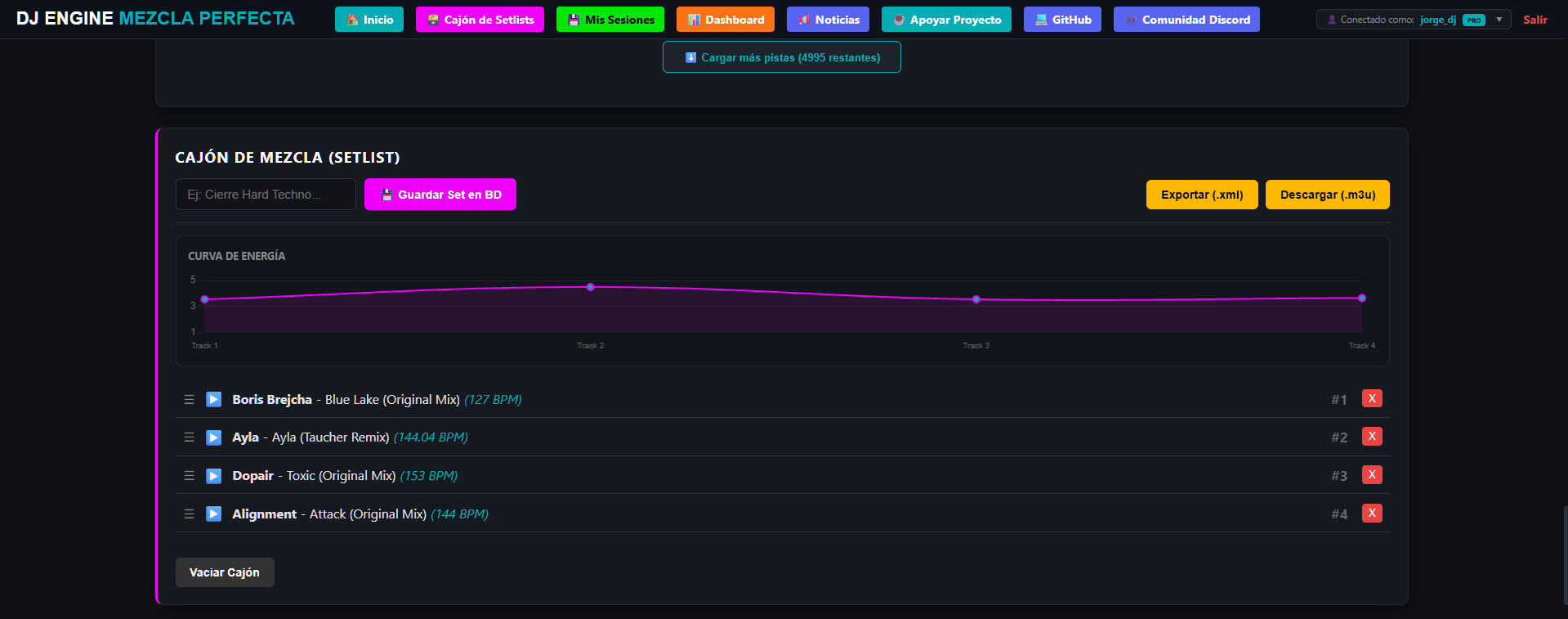Play the Alignment Attack track
Viewport: 1568px width, 619px height.
click(x=213, y=514)
